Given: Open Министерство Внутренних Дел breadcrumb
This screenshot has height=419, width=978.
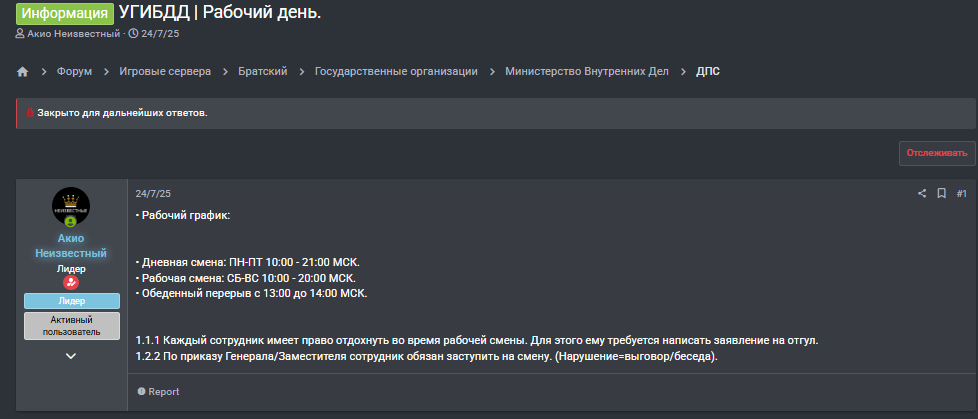Looking at the screenshot, I should pyautogui.click(x=587, y=72).
